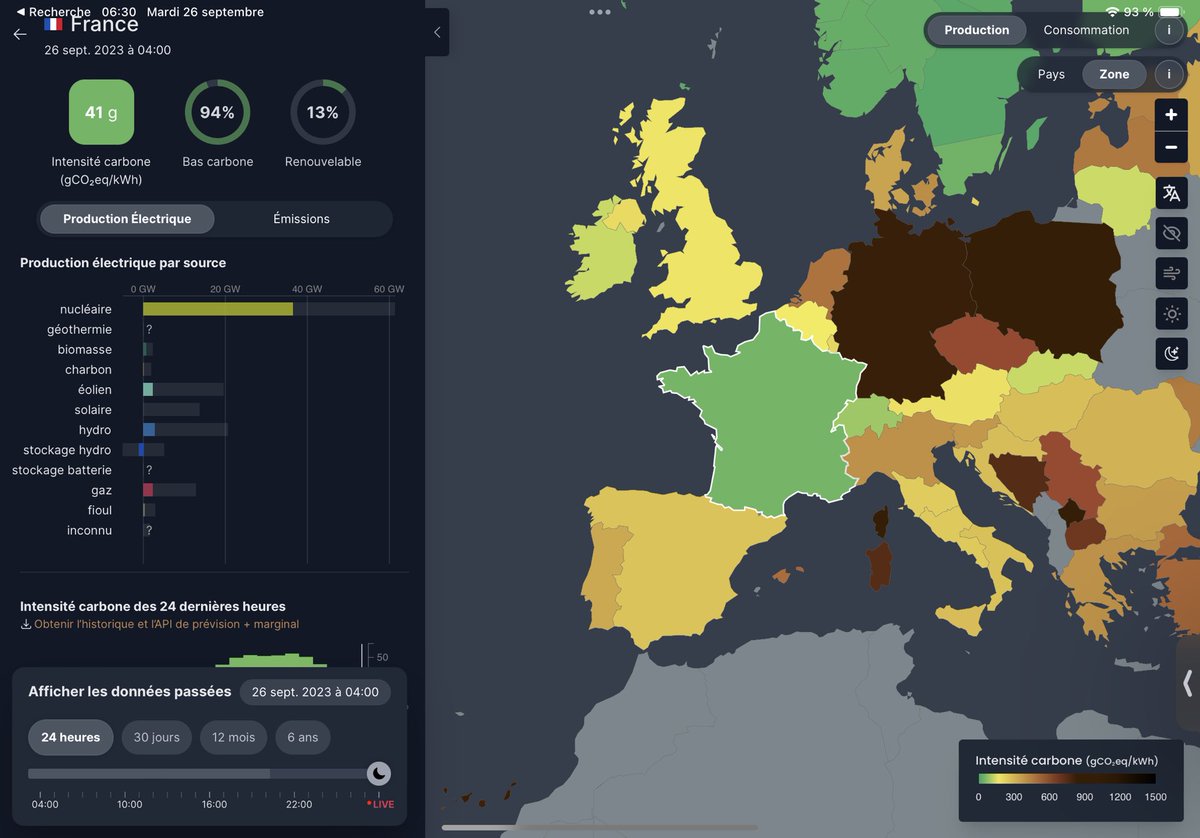This screenshot has width=1200, height=838.
Task: Click the battery status icon
Action: pos(1171,12)
